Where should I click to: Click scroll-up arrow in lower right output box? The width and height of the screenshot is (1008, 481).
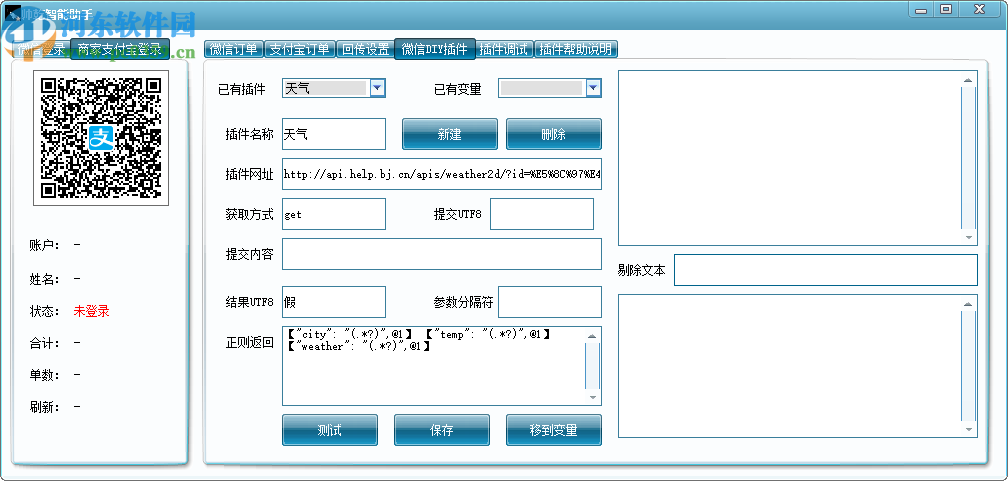pos(969,304)
